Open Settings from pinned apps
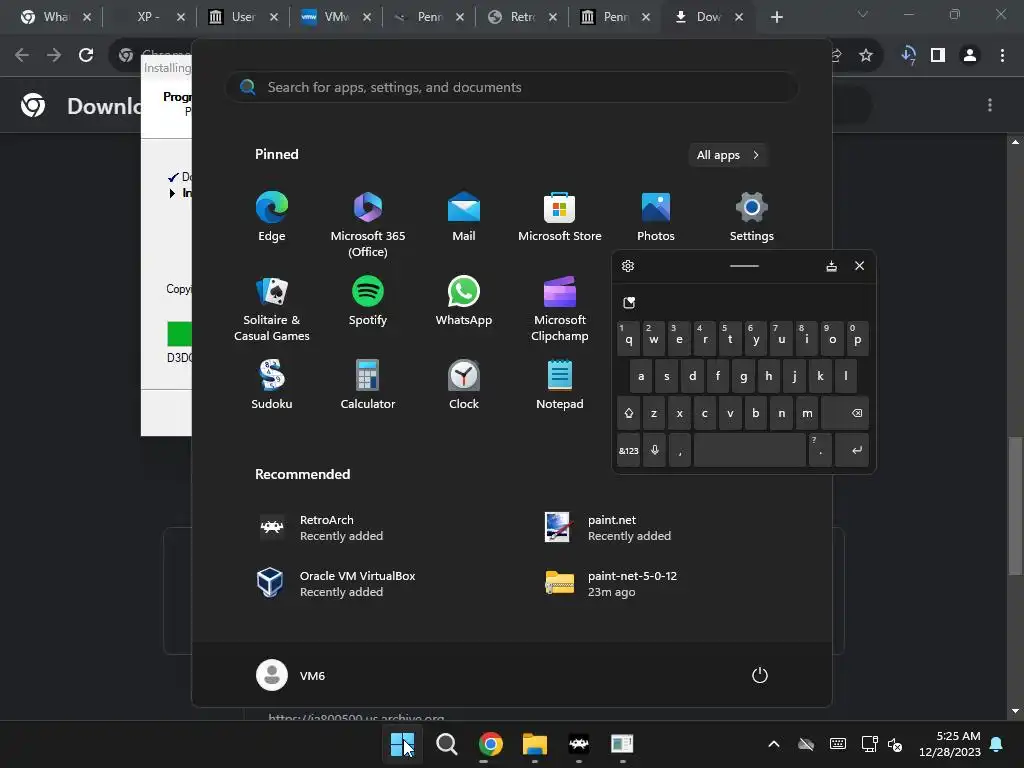This screenshot has width=1024, height=768. [752, 217]
